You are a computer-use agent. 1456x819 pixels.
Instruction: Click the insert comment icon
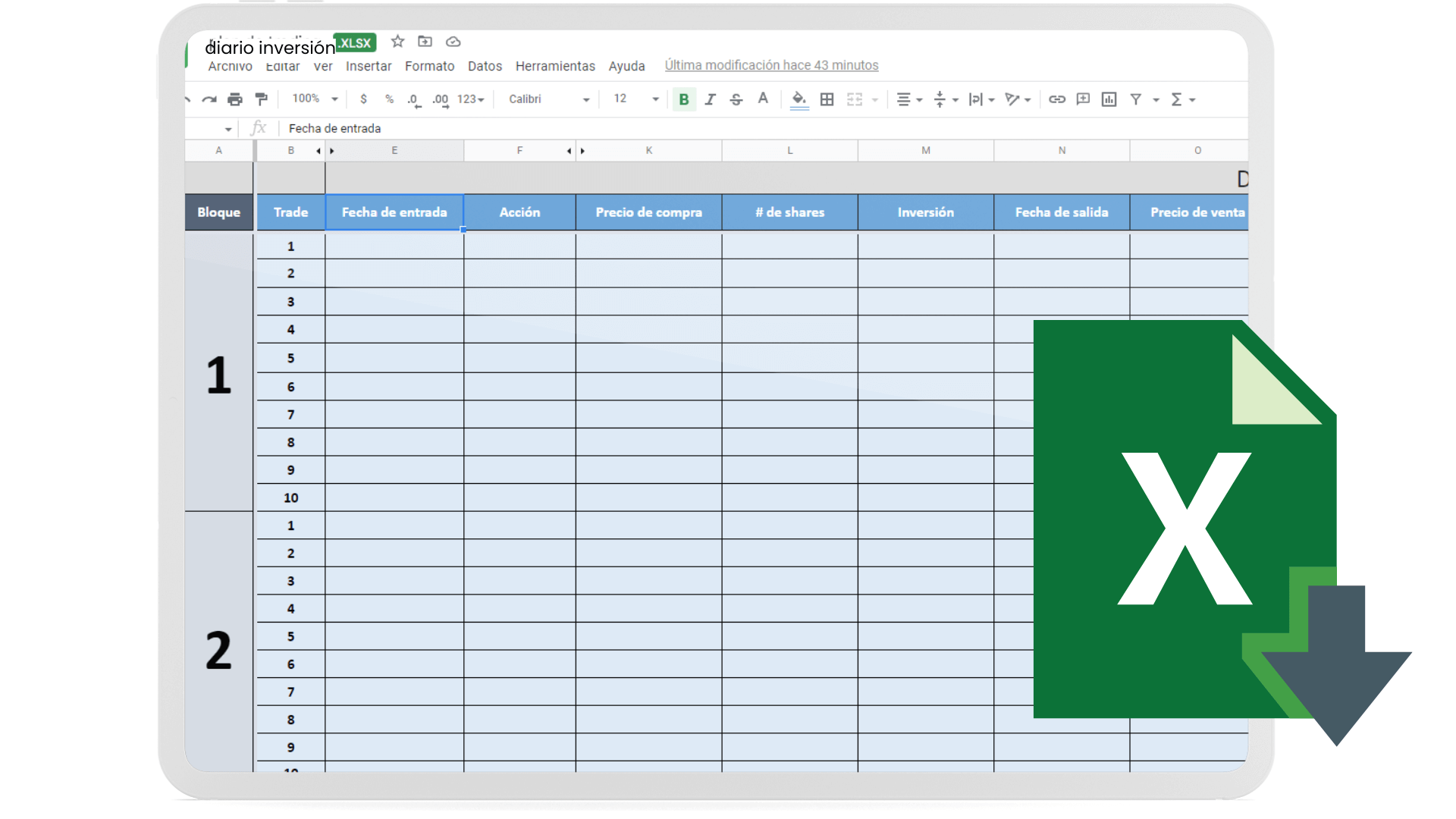point(1083,99)
